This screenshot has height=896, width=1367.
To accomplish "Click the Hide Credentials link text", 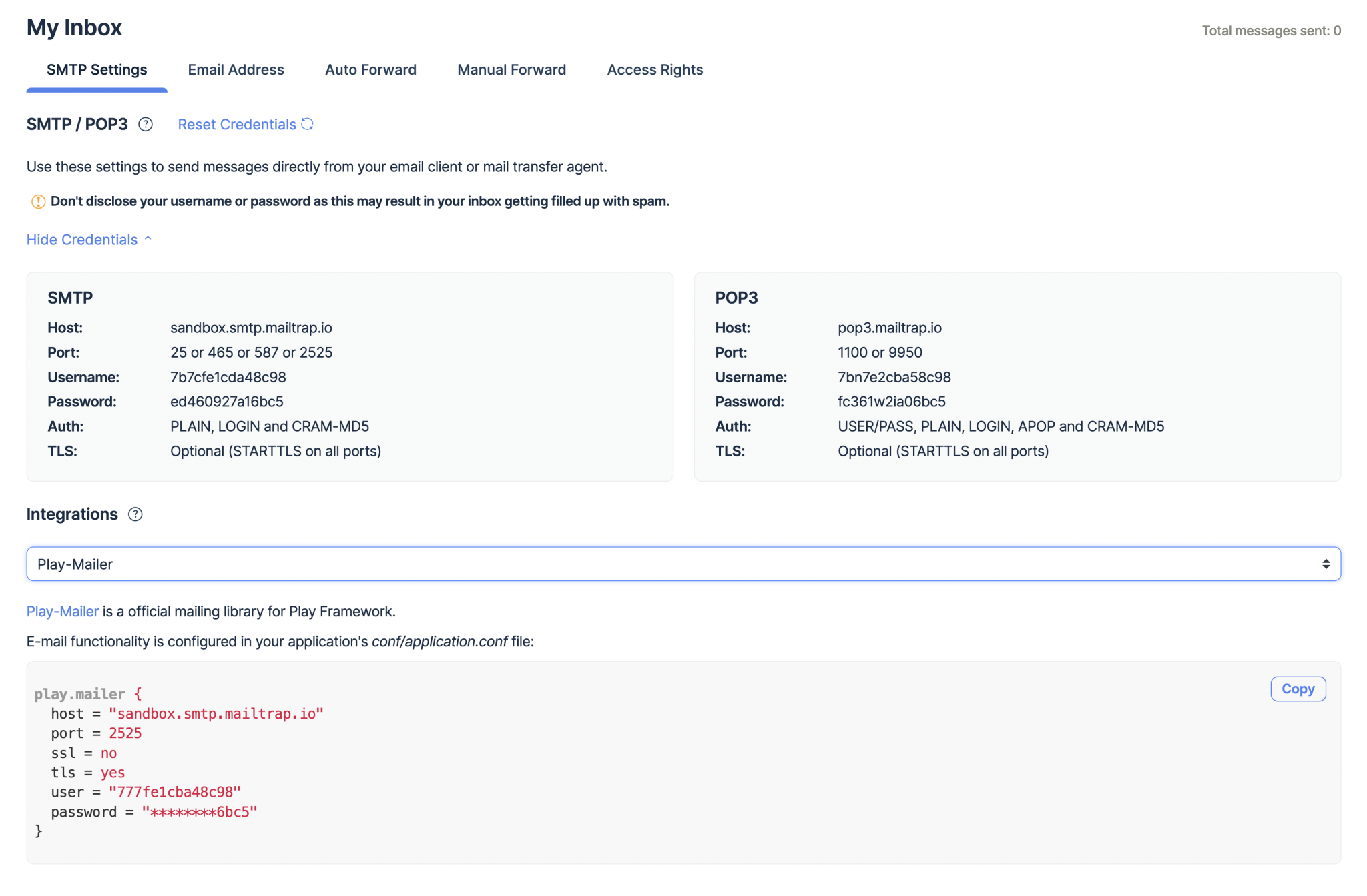I will coord(82,240).
